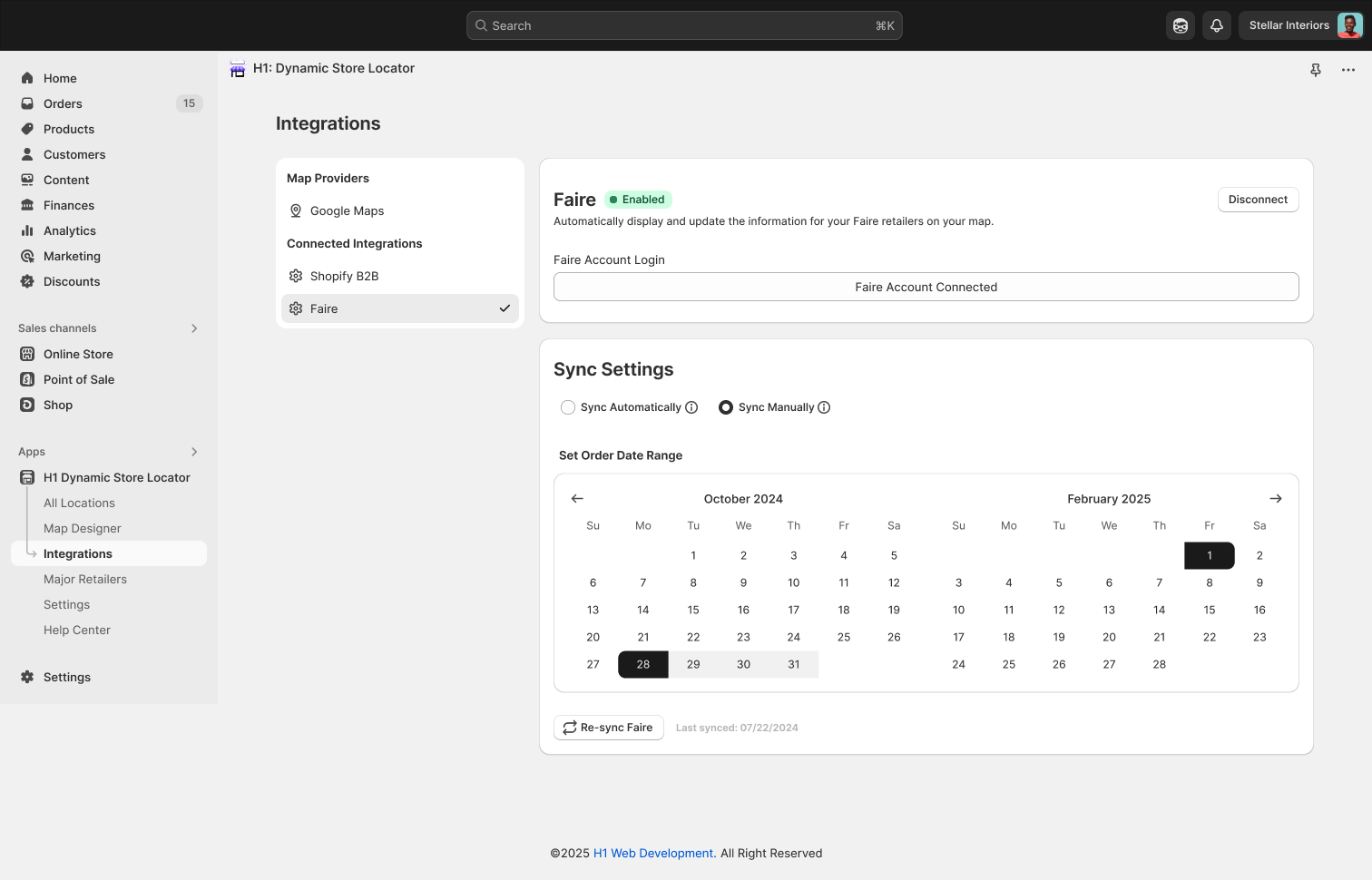
Task: Select Shopify B2B connected integration
Action: coord(399,276)
